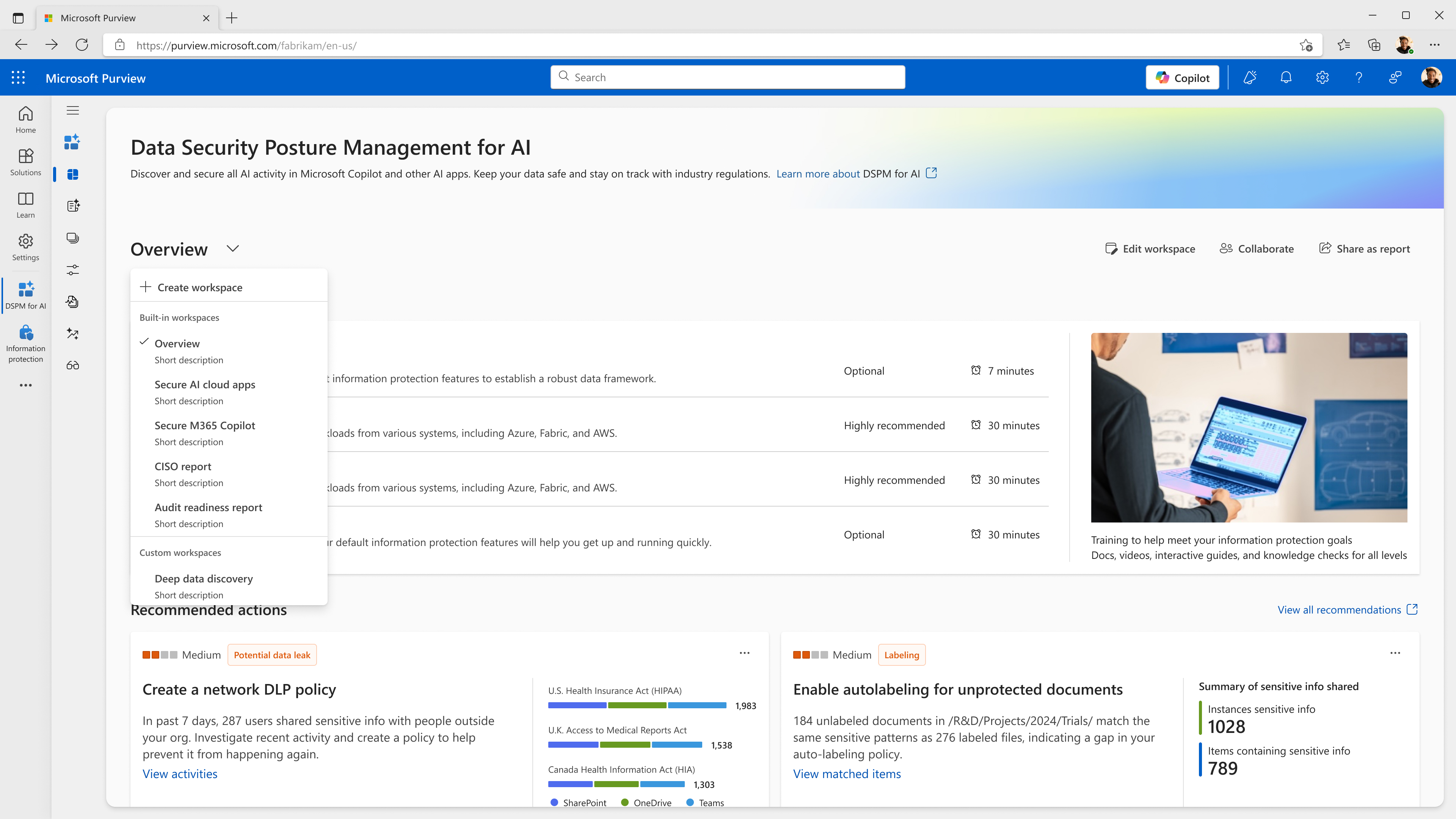Viewport: 1456px width, 819px height.
Task: Open the document history icon in secondary nav
Action: [72, 302]
